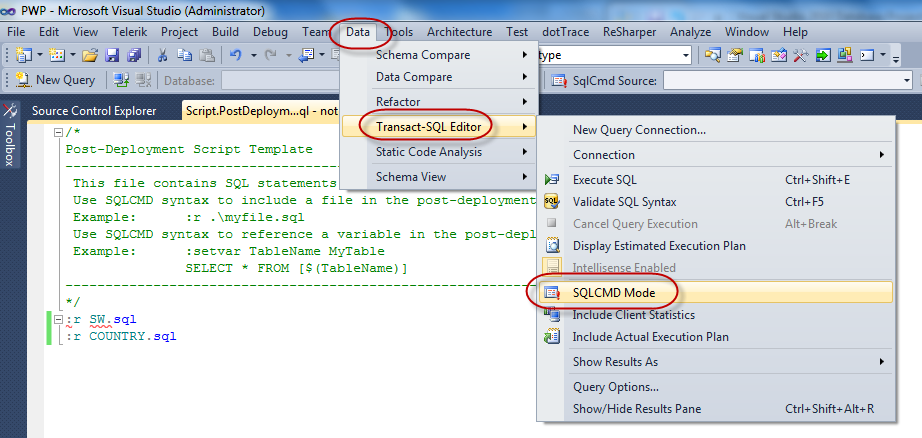
Task: Open the Data Compare submenu
Action: coord(439,77)
